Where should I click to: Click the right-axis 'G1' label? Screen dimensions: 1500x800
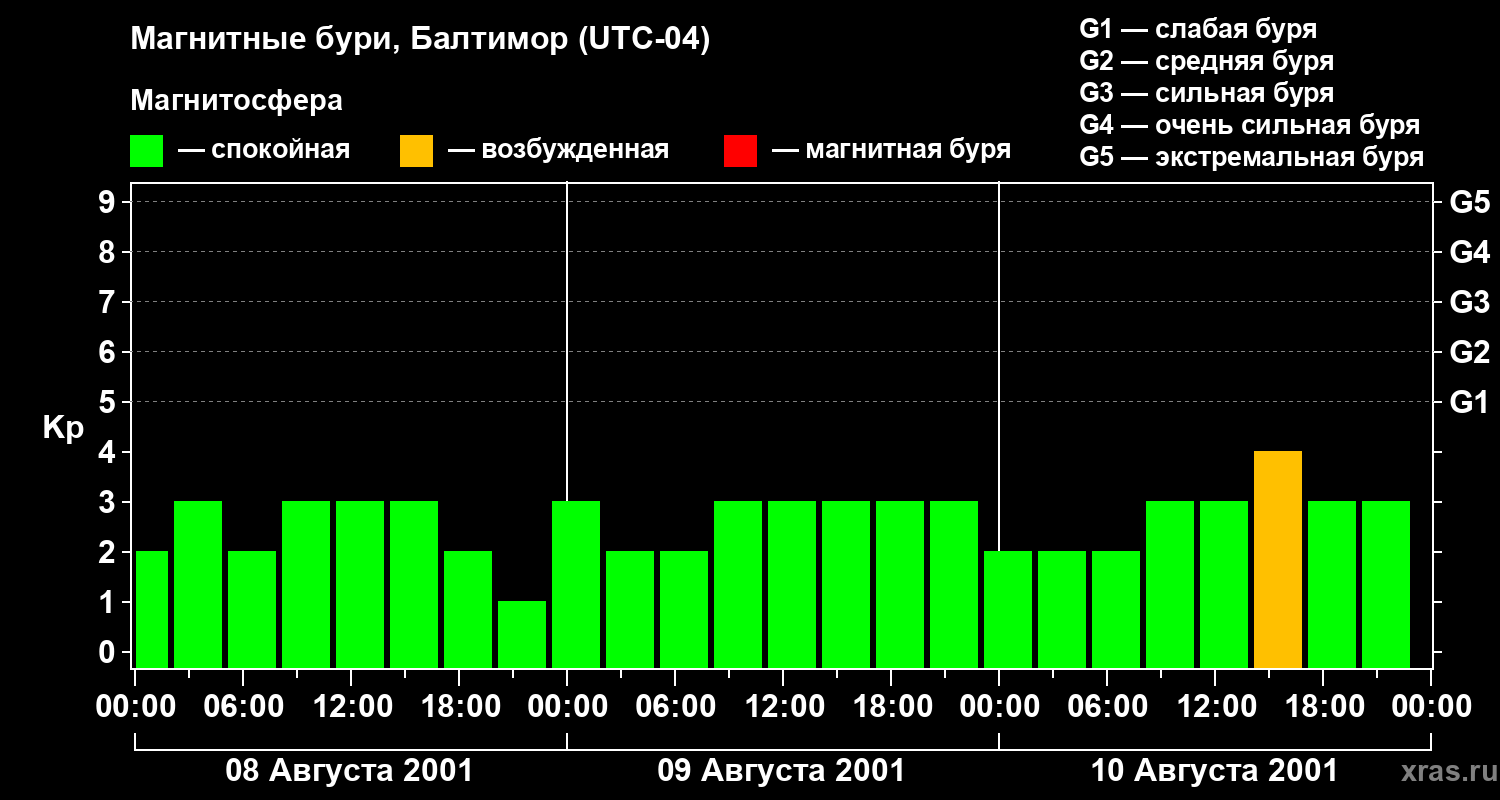(x=1469, y=402)
